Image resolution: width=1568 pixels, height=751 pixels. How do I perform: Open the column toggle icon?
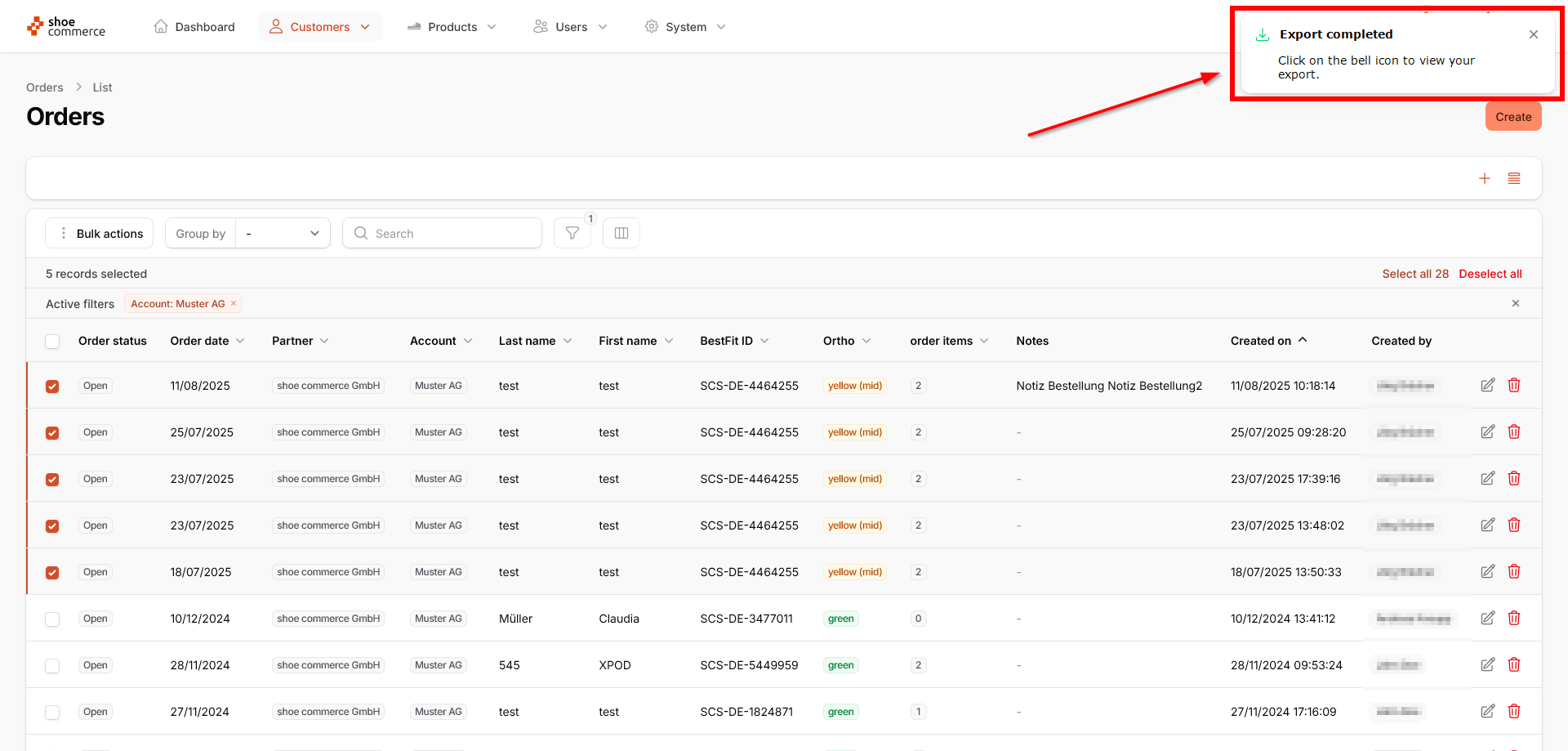click(x=621, y=234)
